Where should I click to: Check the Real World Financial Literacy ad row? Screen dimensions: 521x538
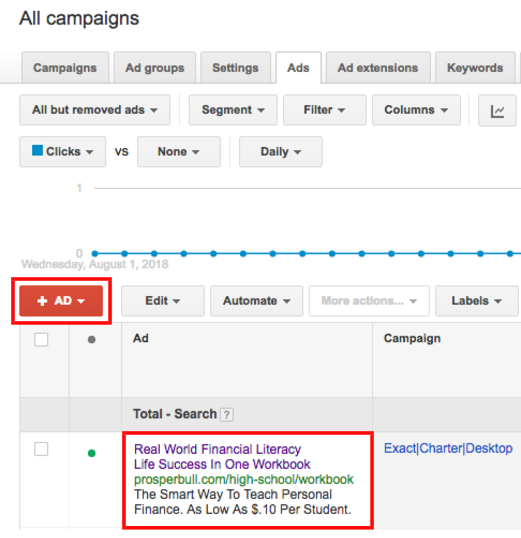41,449
